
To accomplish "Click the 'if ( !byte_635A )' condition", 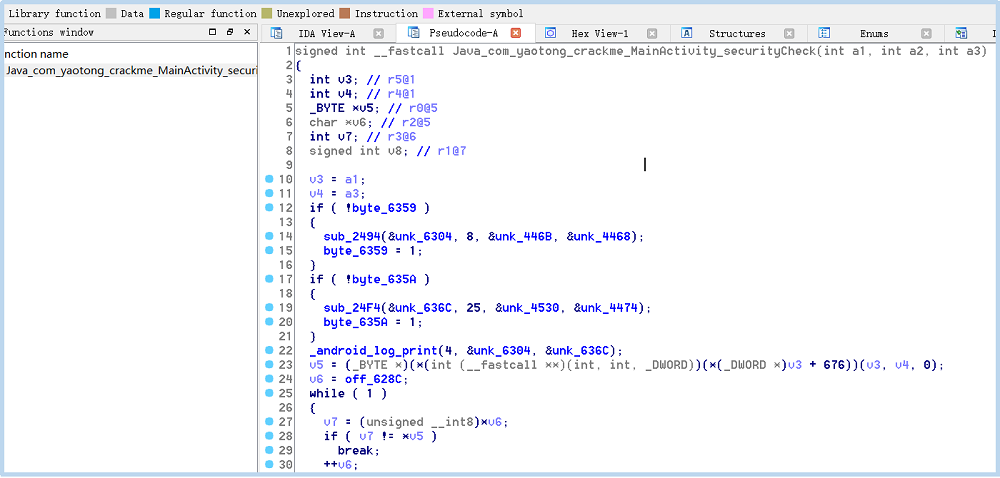I will pos(370,279).
